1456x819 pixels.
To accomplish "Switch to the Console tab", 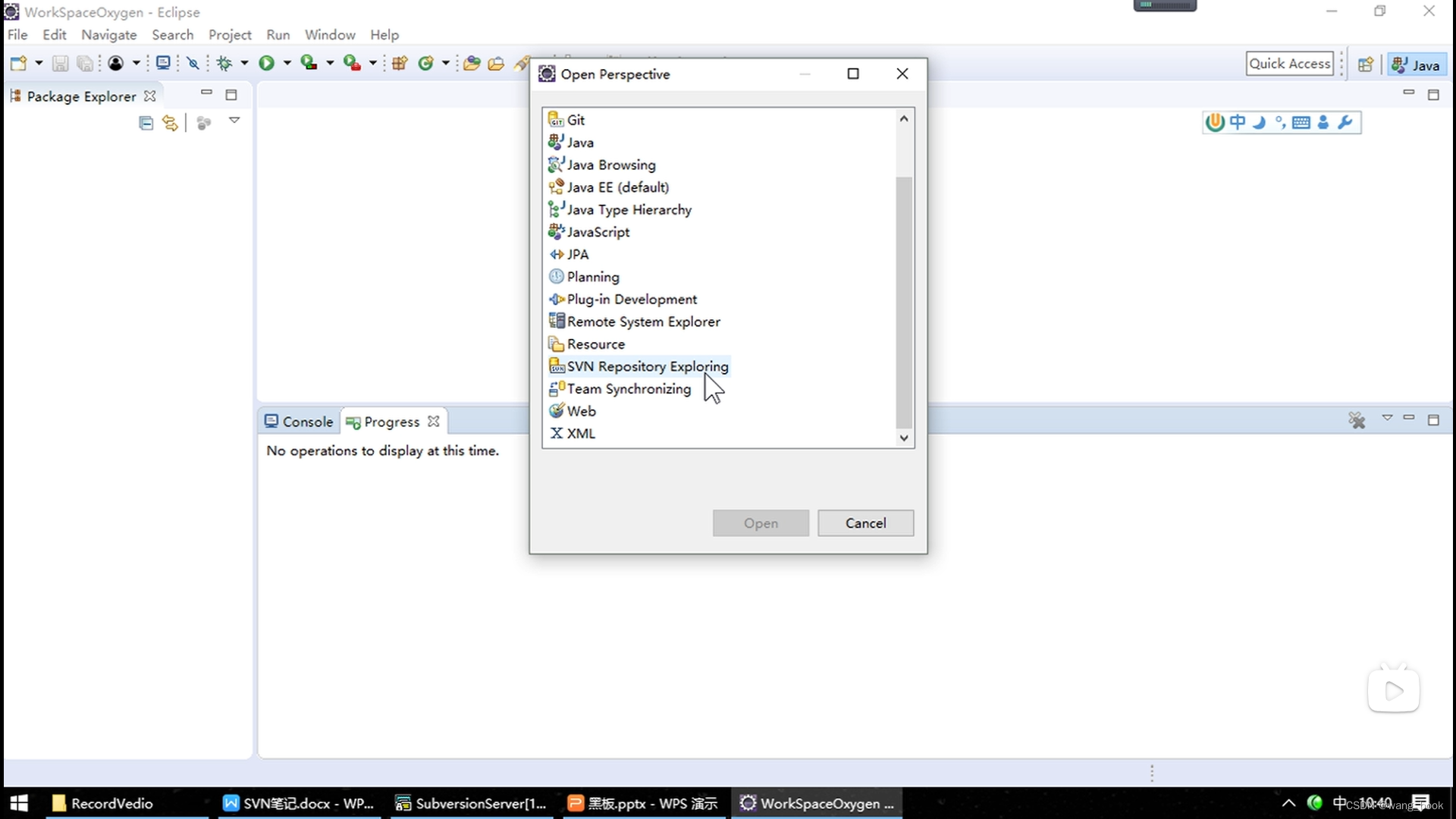I will (x=299, y=422).
